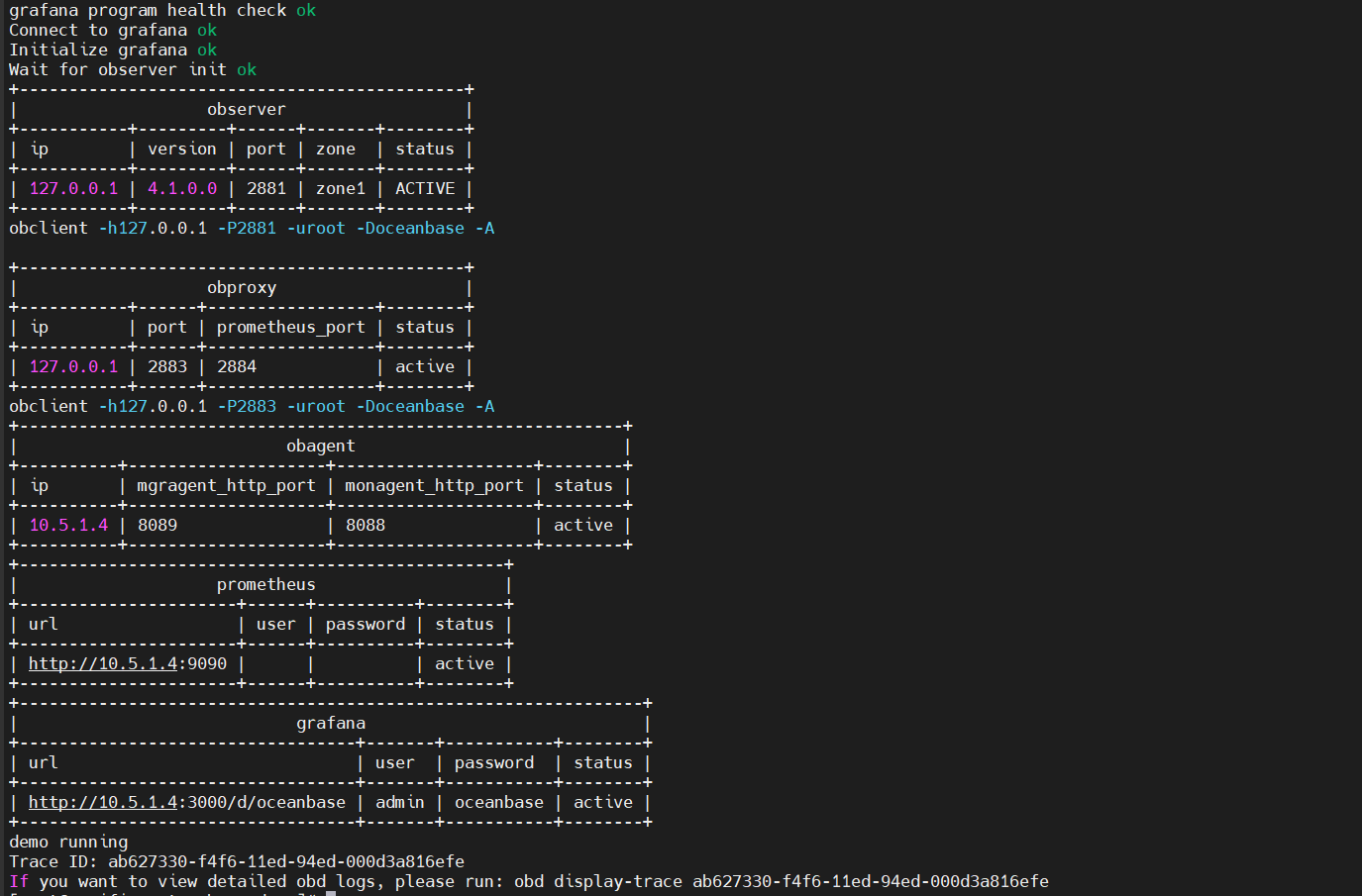Click obproxy prometheus_port value 2884
The image size is (1362, 896).
click(x=237, y=367)
